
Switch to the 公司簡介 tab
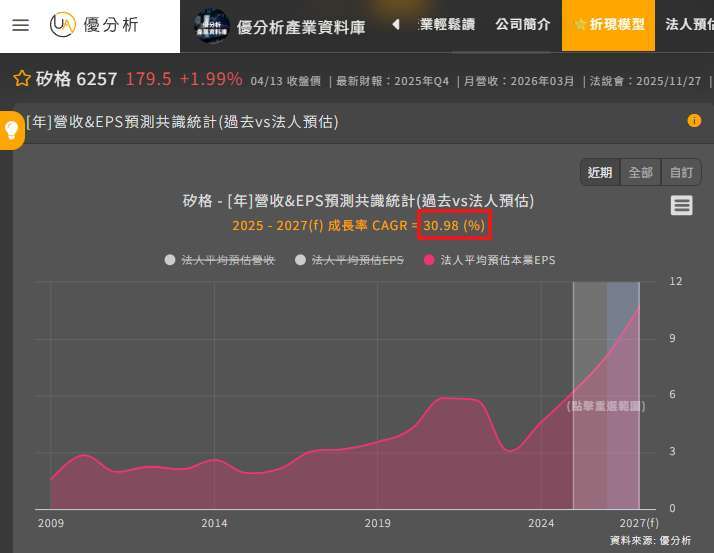pyautogui.click(x=522, y=25)
